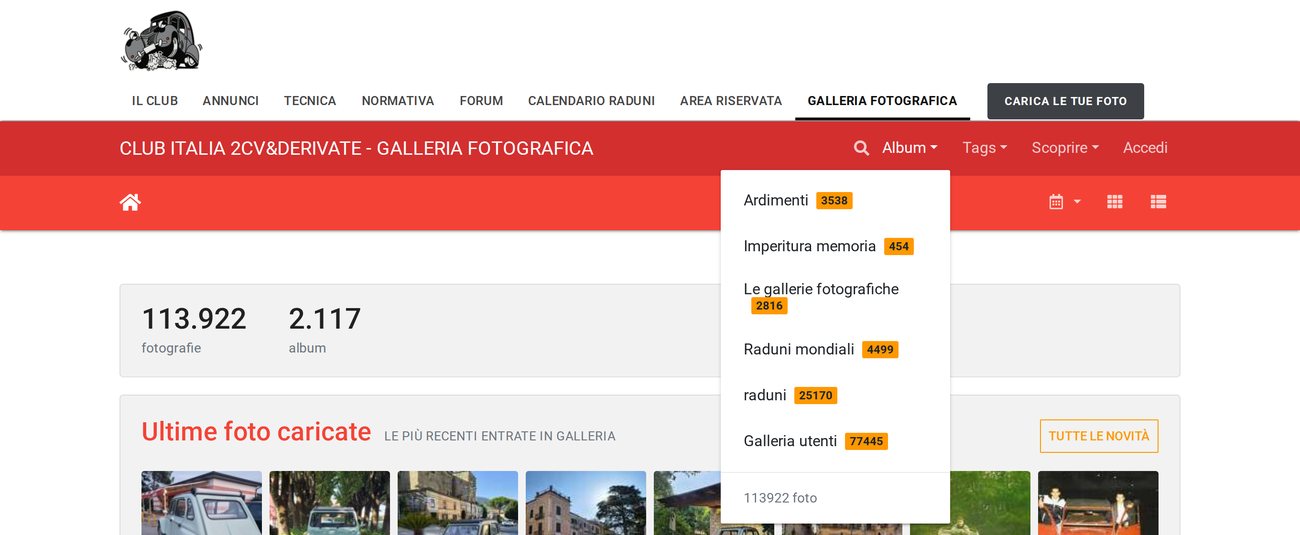This screenshot has height=535, width=1300.
Task: Open the third thumbnail with stone building
Action: (457, 503)
